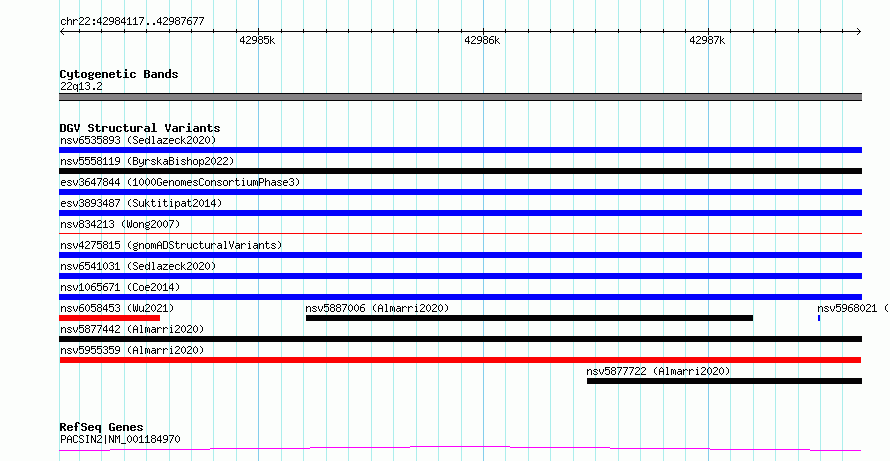Select the black bar under nsv5887006
This screenshot has height=461, width=890.
529,318
